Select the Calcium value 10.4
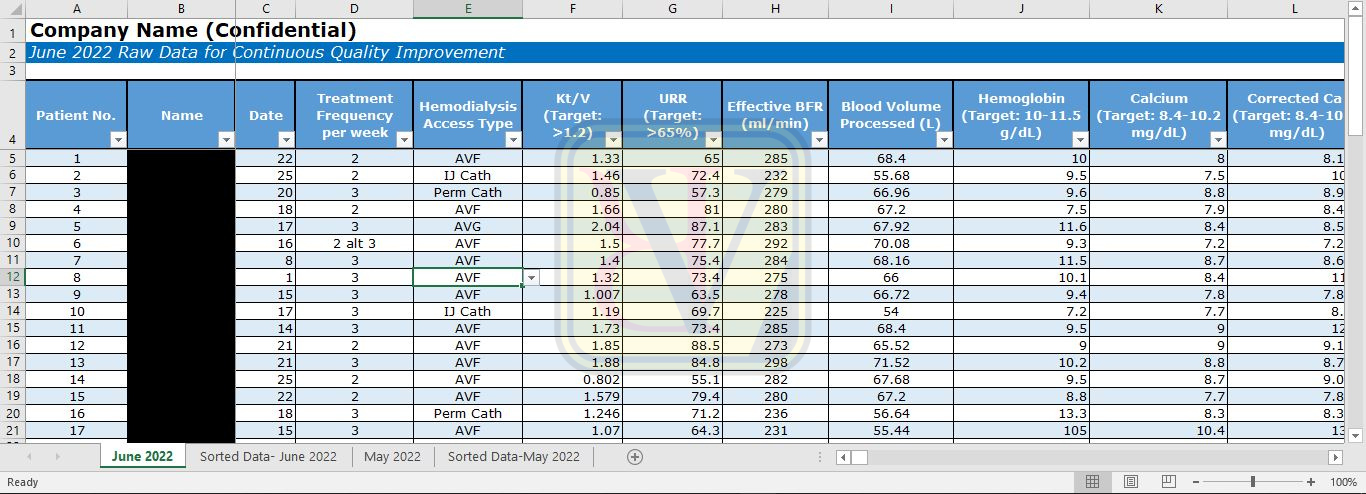Image resolution: width=1366 pixels, height=494 pixels. 1158,430
